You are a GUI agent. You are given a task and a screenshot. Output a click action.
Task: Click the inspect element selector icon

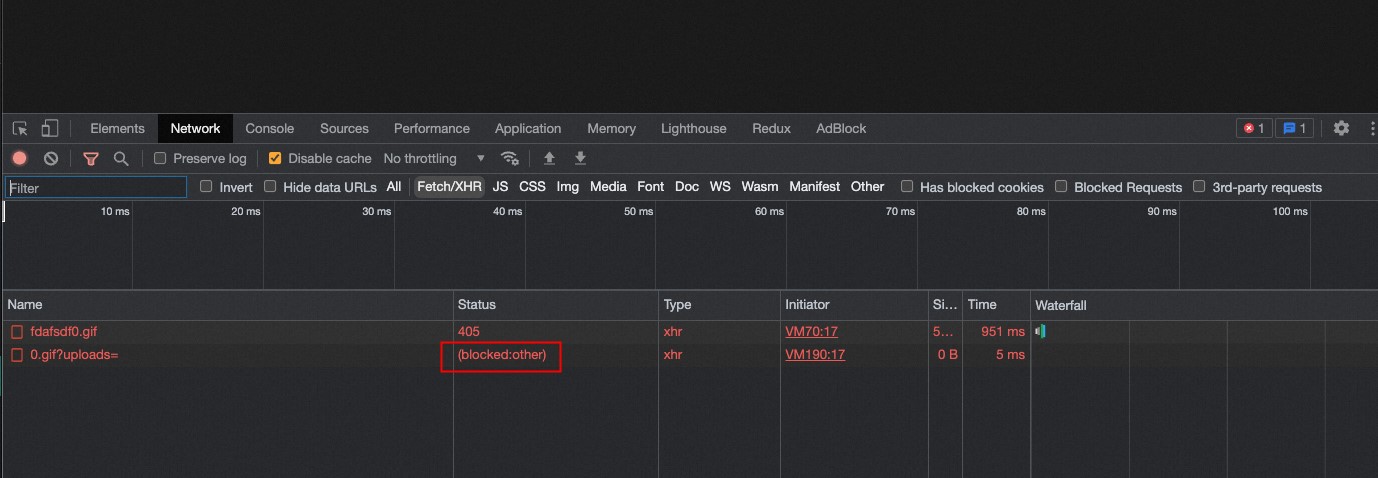click(x=20, y=128)
